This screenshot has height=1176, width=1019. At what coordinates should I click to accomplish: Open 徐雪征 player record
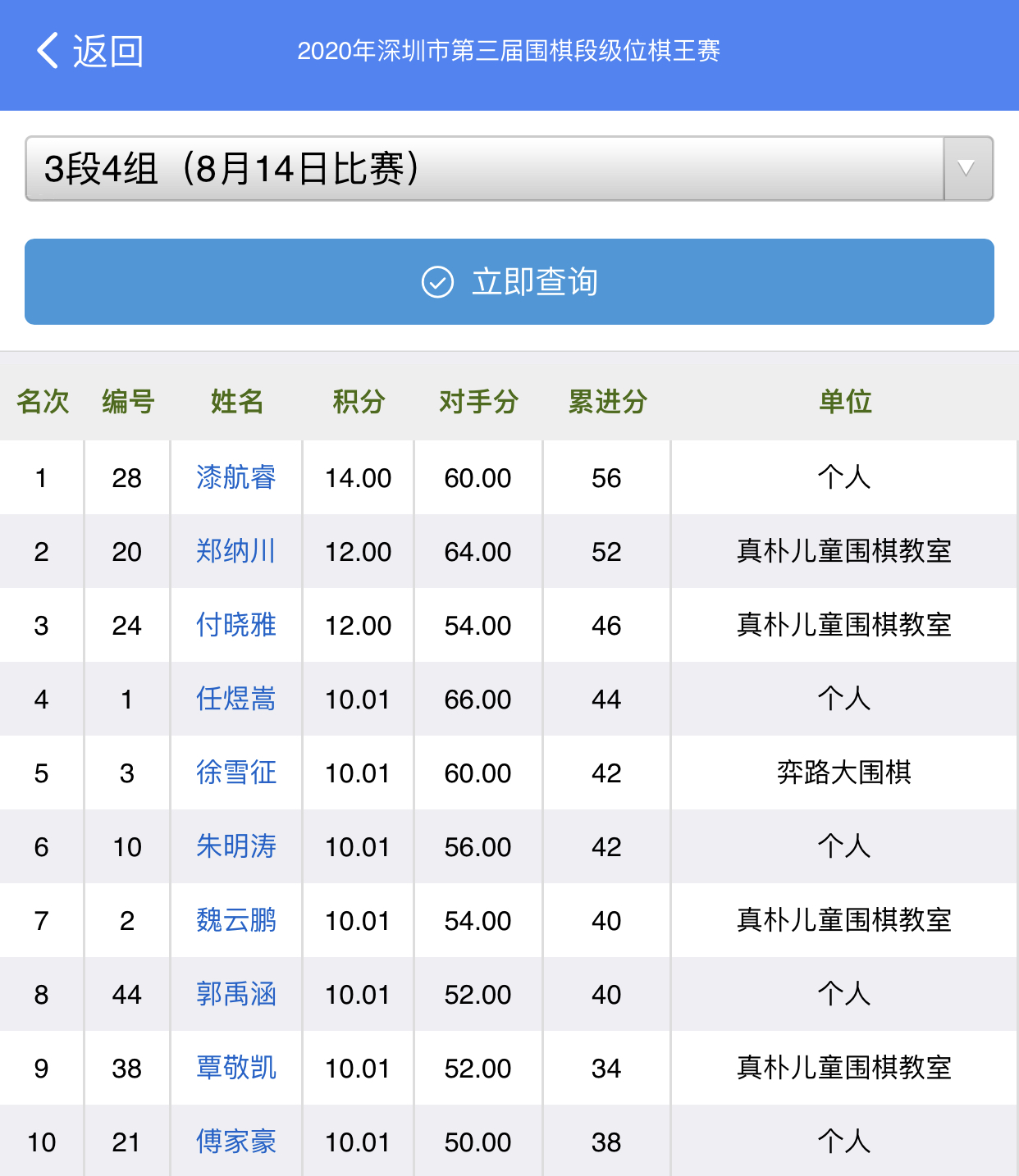236,773
